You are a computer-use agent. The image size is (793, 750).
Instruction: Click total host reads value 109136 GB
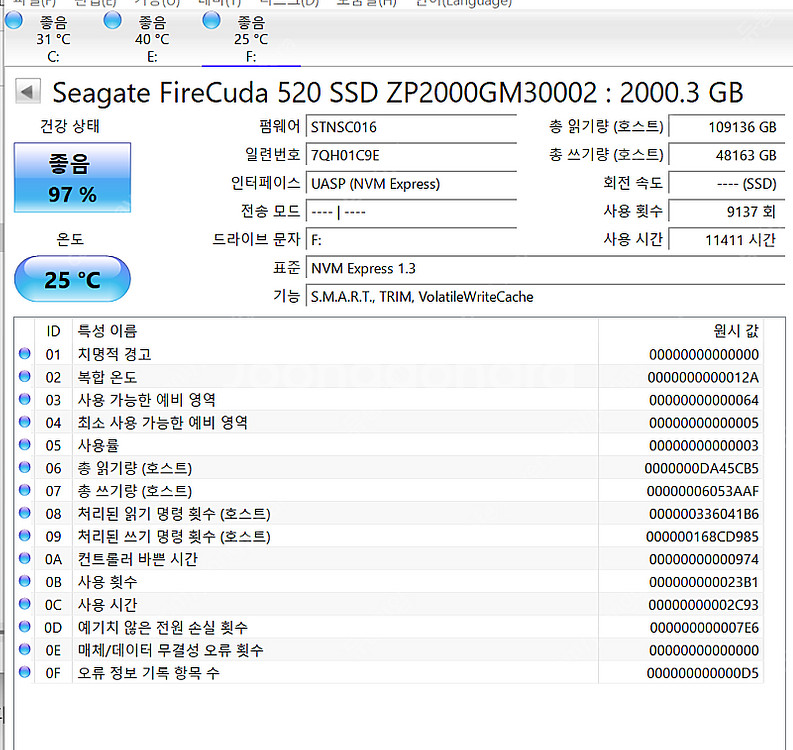pos(727,127)
